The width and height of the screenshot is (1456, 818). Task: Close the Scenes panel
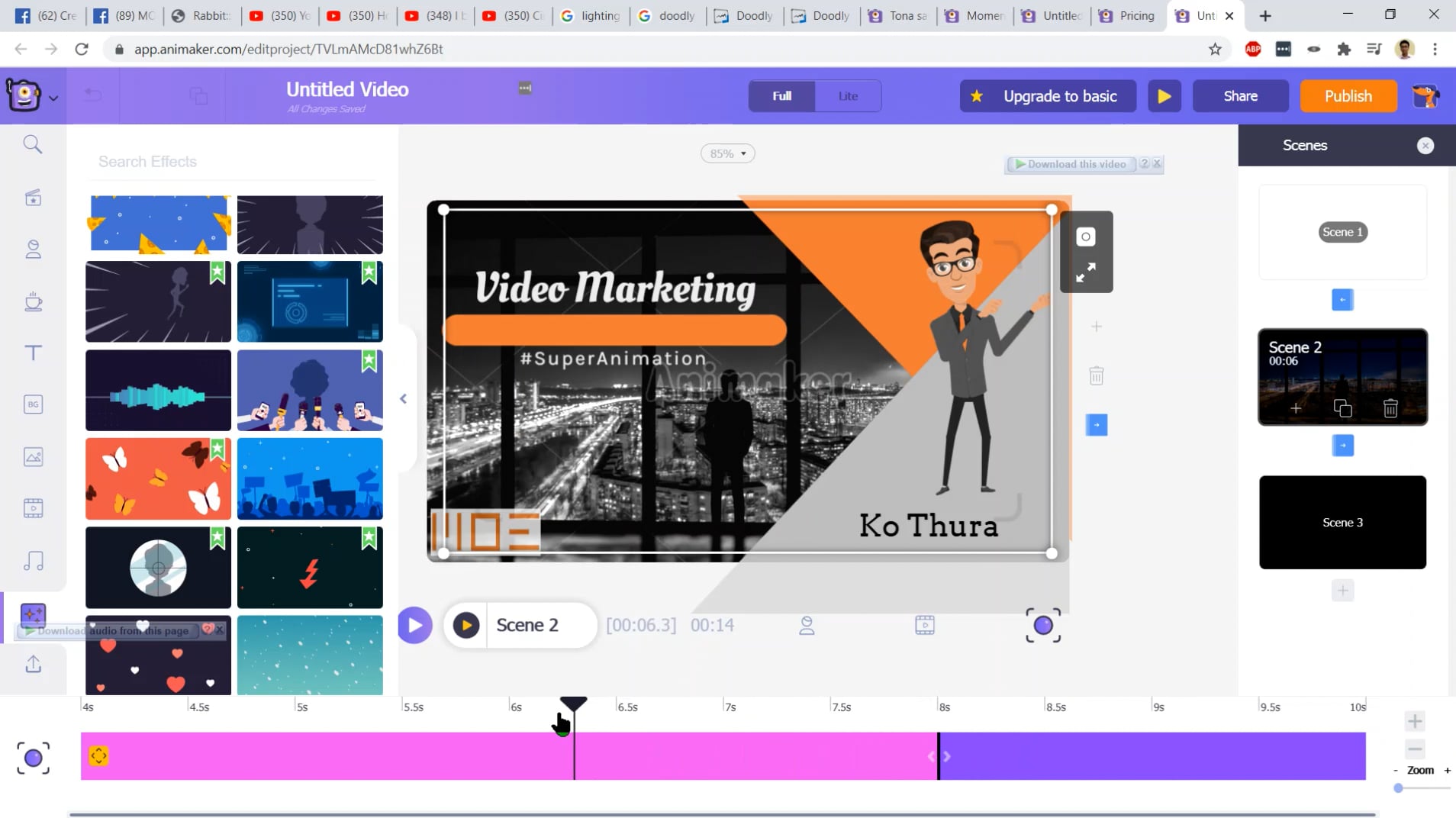click(x=1425, y=145)
